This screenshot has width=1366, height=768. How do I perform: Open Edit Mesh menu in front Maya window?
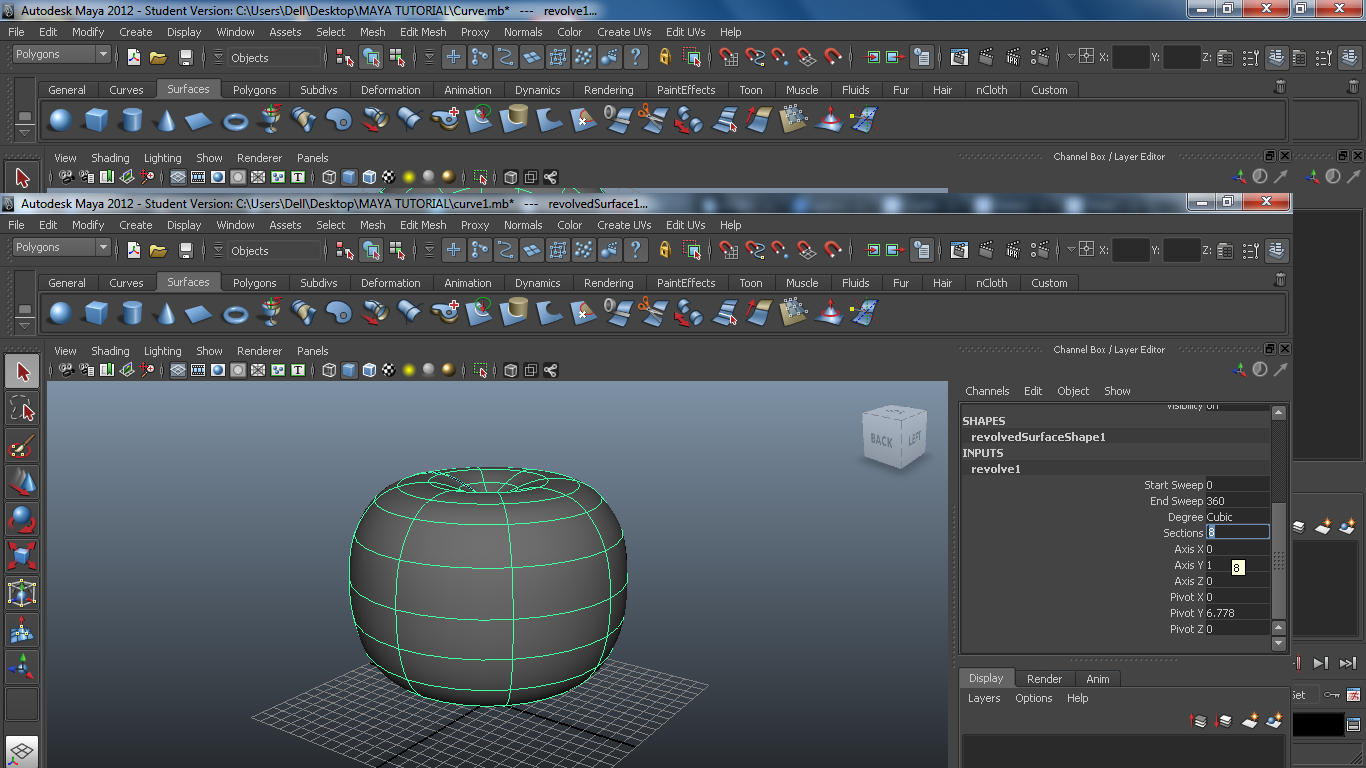(423, 225)
